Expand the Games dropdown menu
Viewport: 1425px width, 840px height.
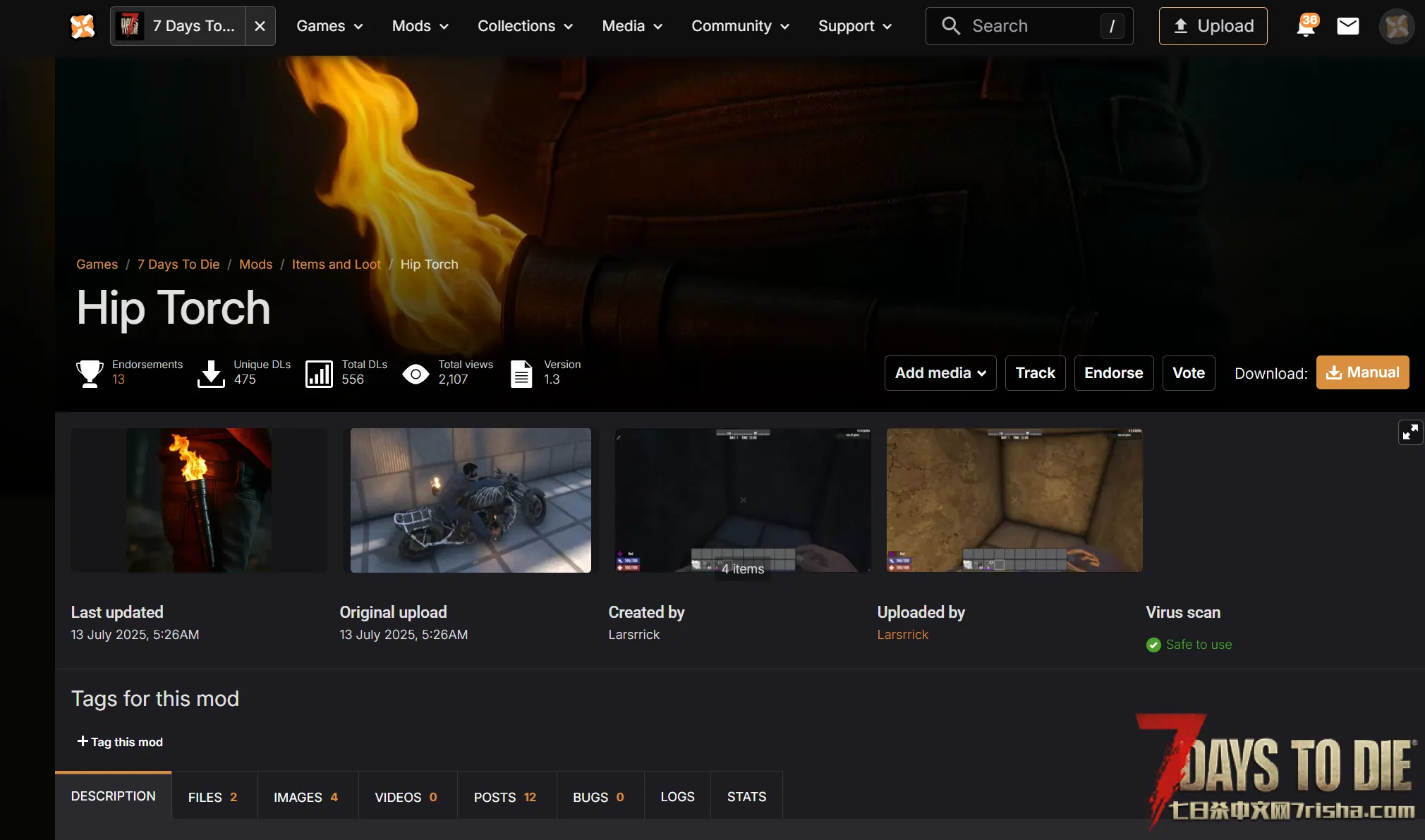(x=329, y=26)
